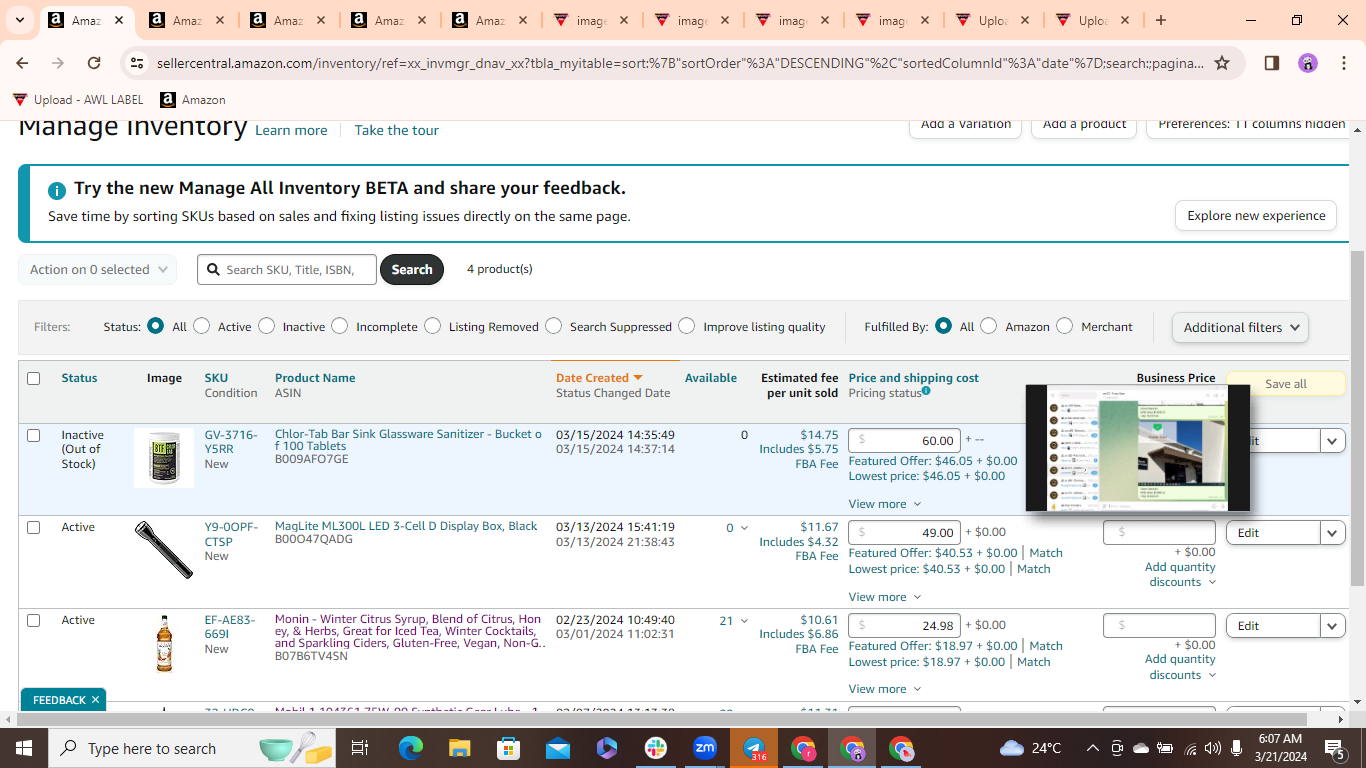Open Chrome's tab search dropdown
Viewport: 1366px width, 768px height.
pos(19,20)
